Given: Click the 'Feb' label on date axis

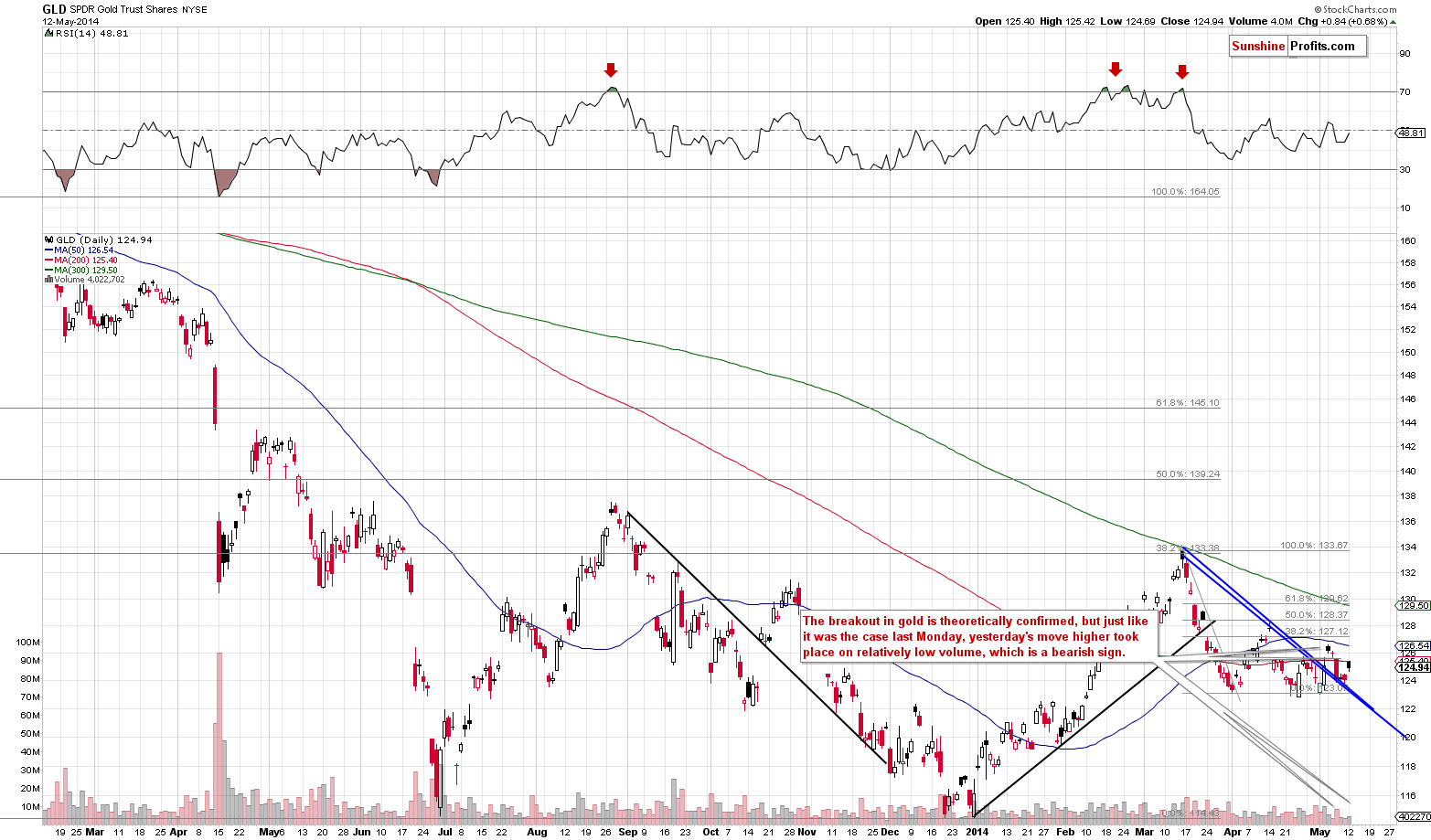Looking at the screenshot, I should click(1065, 833).
